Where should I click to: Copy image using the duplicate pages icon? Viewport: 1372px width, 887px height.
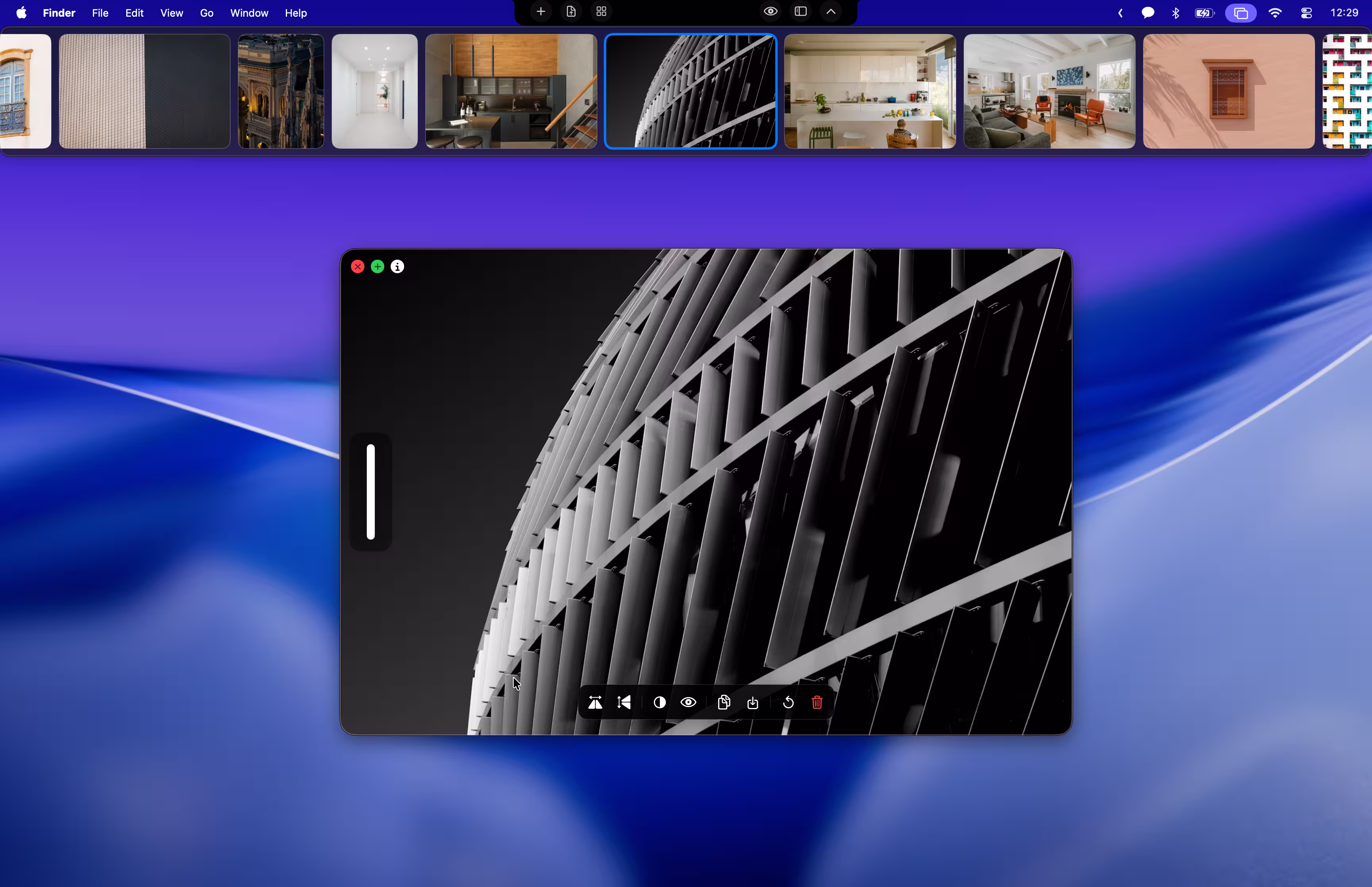click(724, 702)
